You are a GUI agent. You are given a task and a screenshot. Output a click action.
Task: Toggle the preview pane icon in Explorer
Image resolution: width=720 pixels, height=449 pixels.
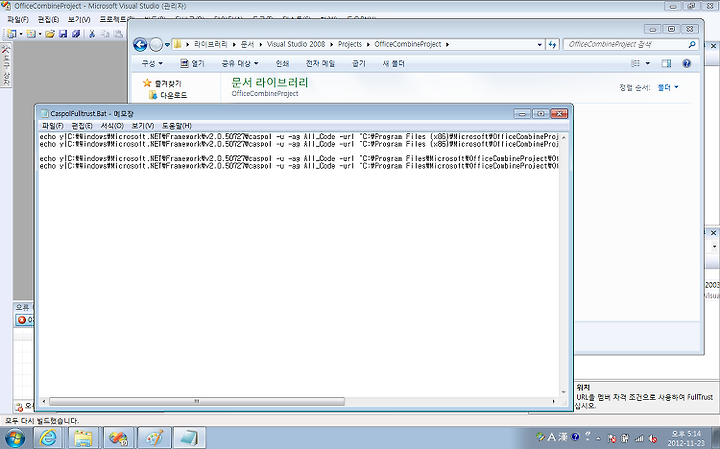(666, 63)
